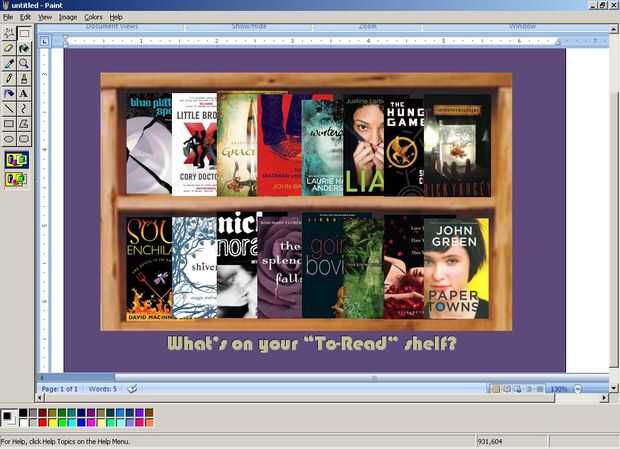Select the Pick Color eyedropper tool
Screen dimensions: 620x450
(x=9, y=63)
